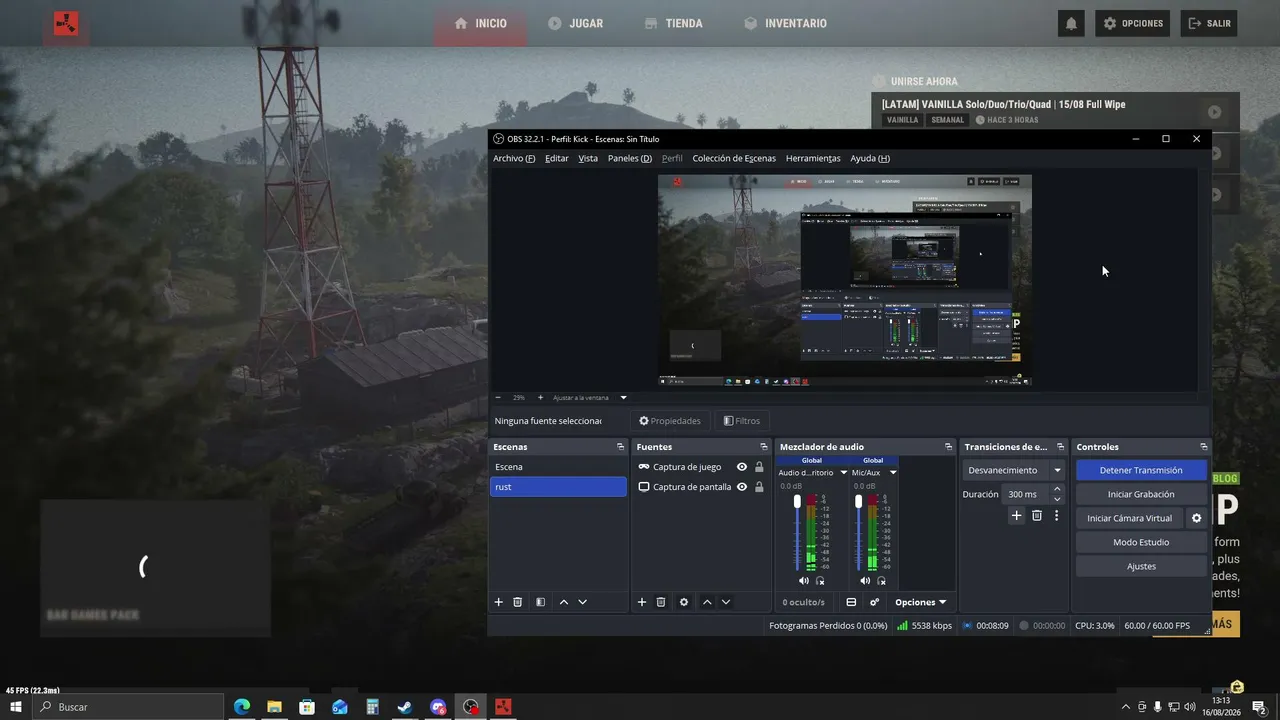Viewport: 1280px width, 720px height.
Task: Open the audio mixer Opciones dropdown
Action: click(920, 602)
